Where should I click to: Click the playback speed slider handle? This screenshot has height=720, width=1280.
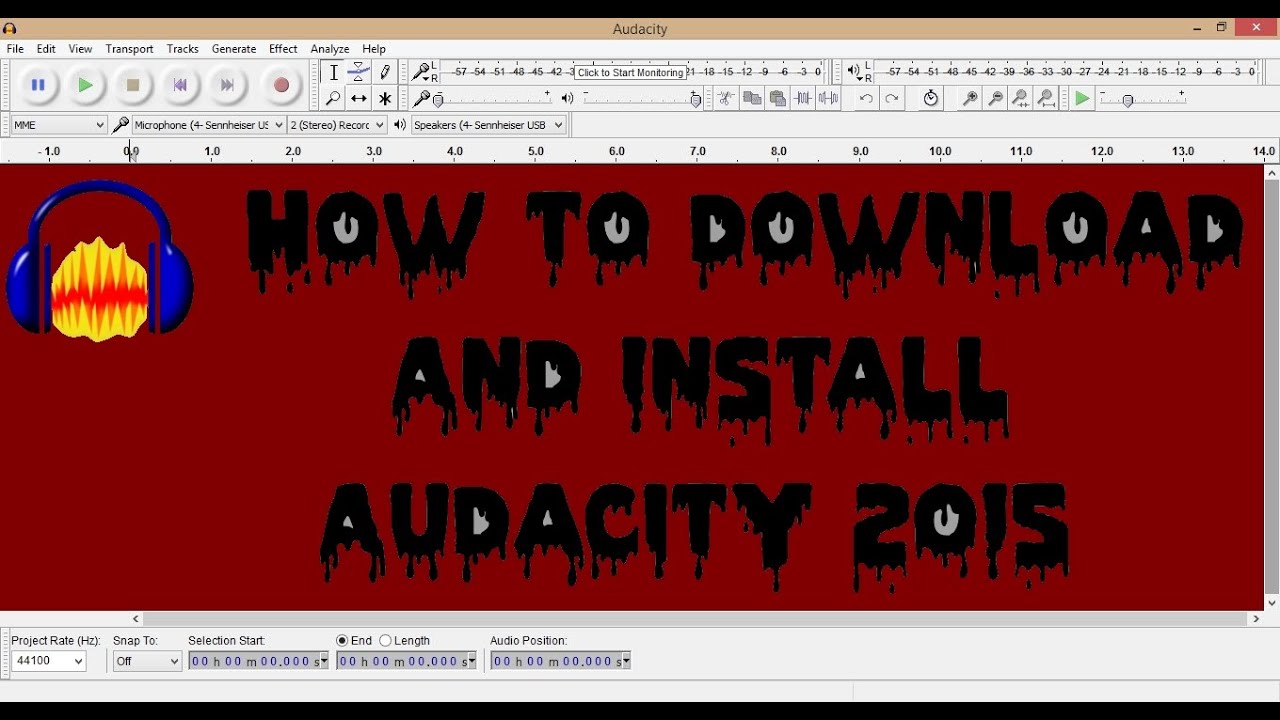click(1128, 100)
